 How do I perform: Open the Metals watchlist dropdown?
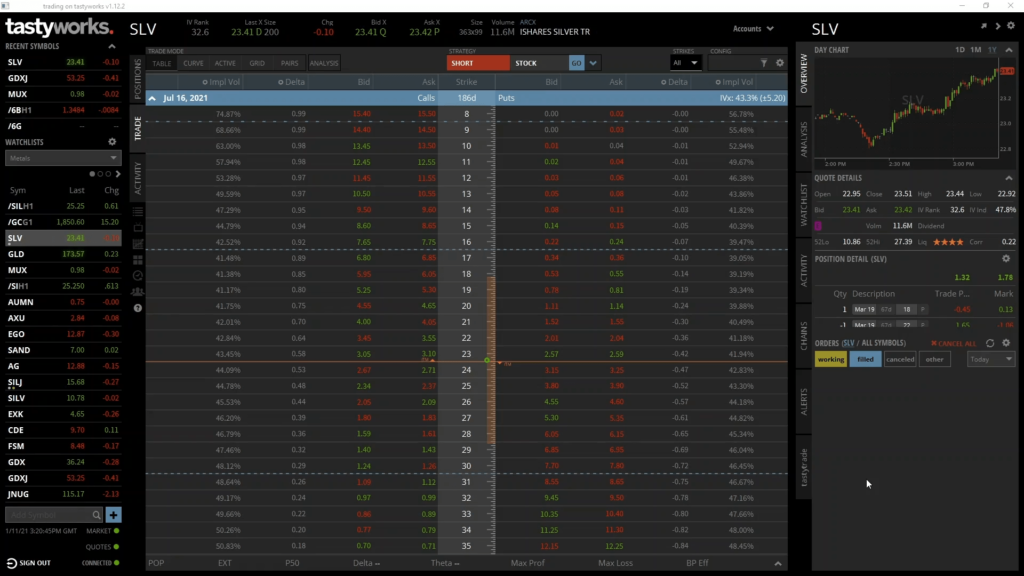click(63, 158)
